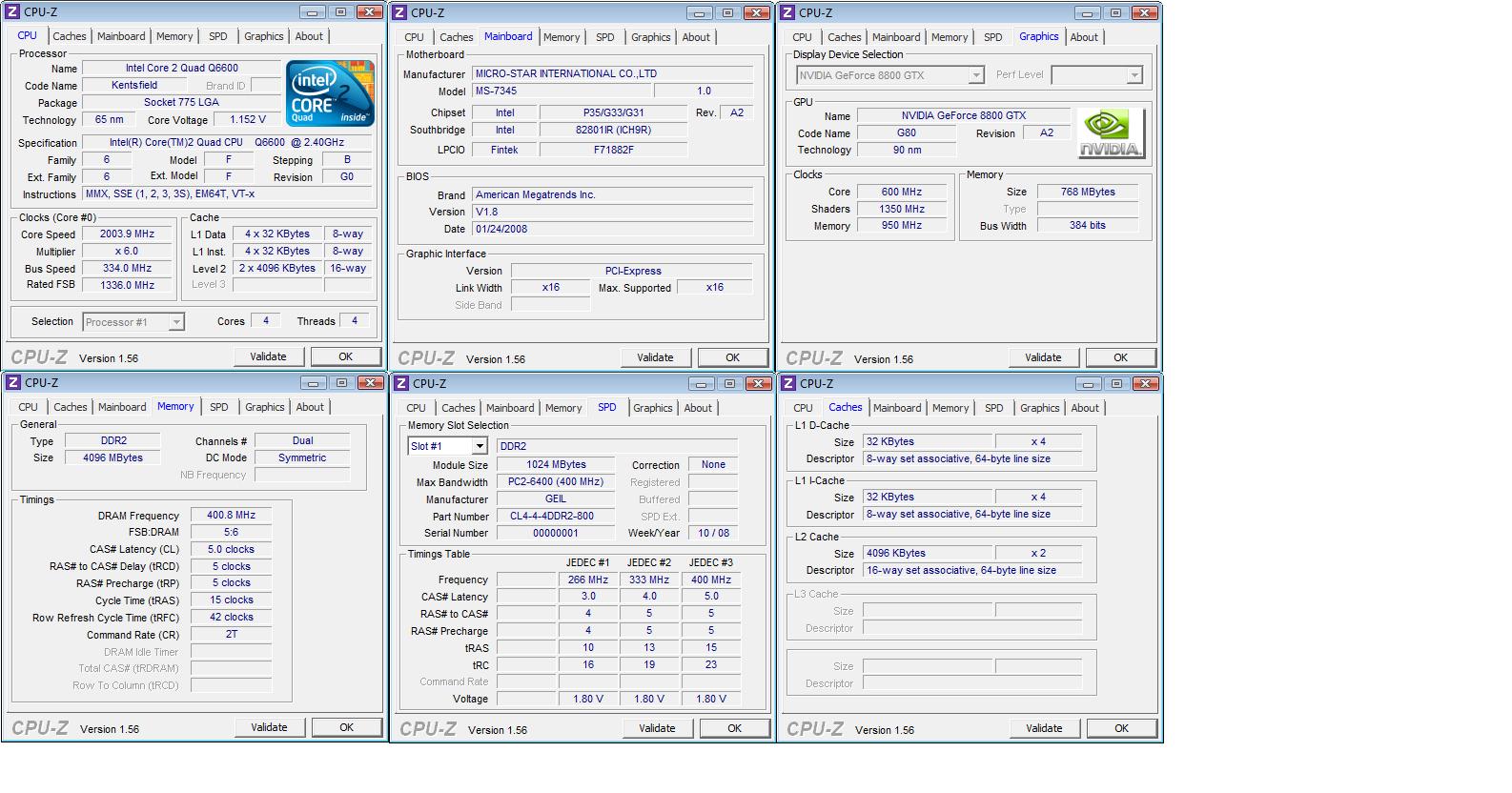
Task: Click the Core Voltage value '1.152 V'
Action: click(x=248, y=119)
